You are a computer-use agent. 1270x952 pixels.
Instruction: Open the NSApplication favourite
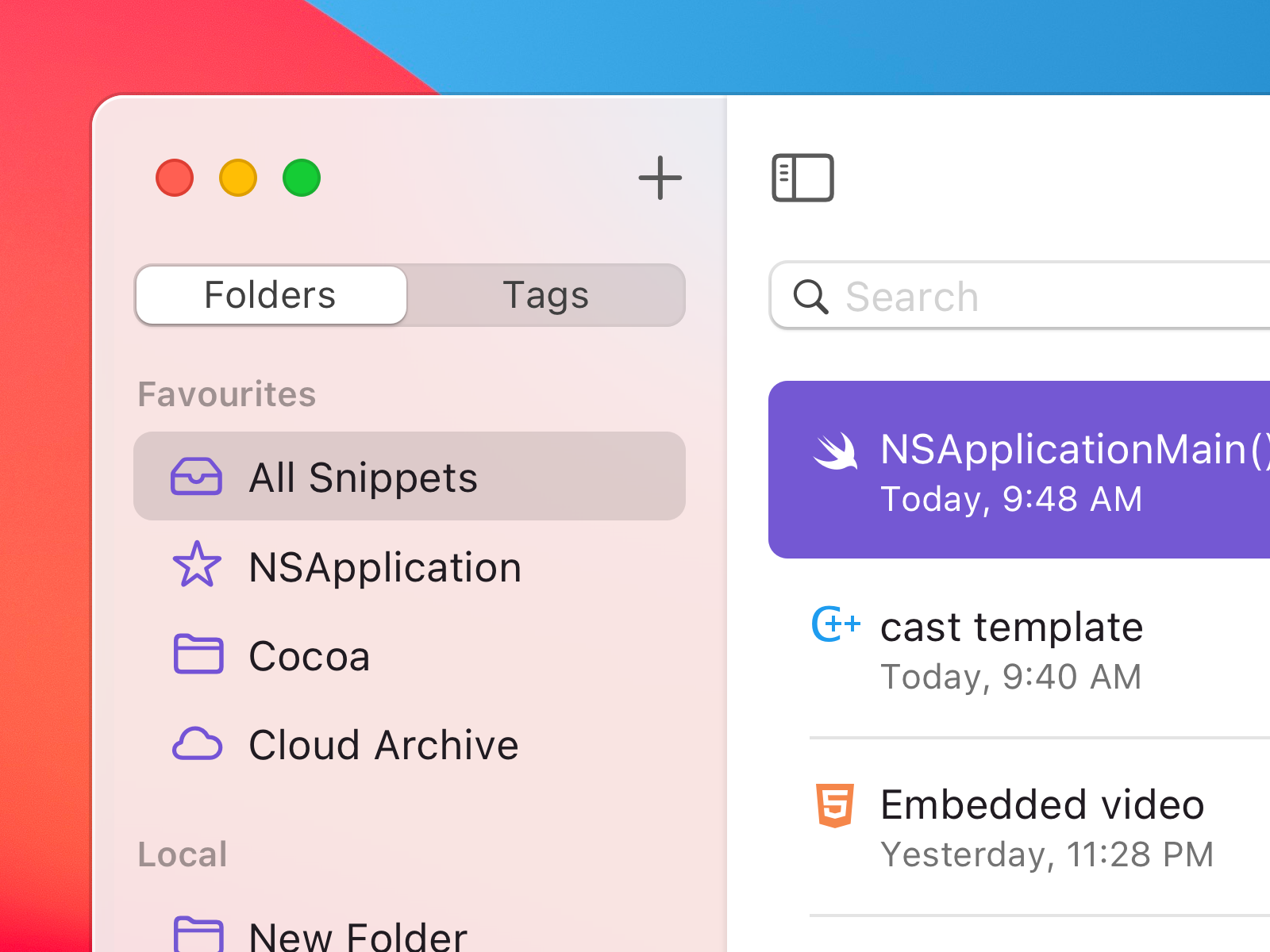coord(410,566)
